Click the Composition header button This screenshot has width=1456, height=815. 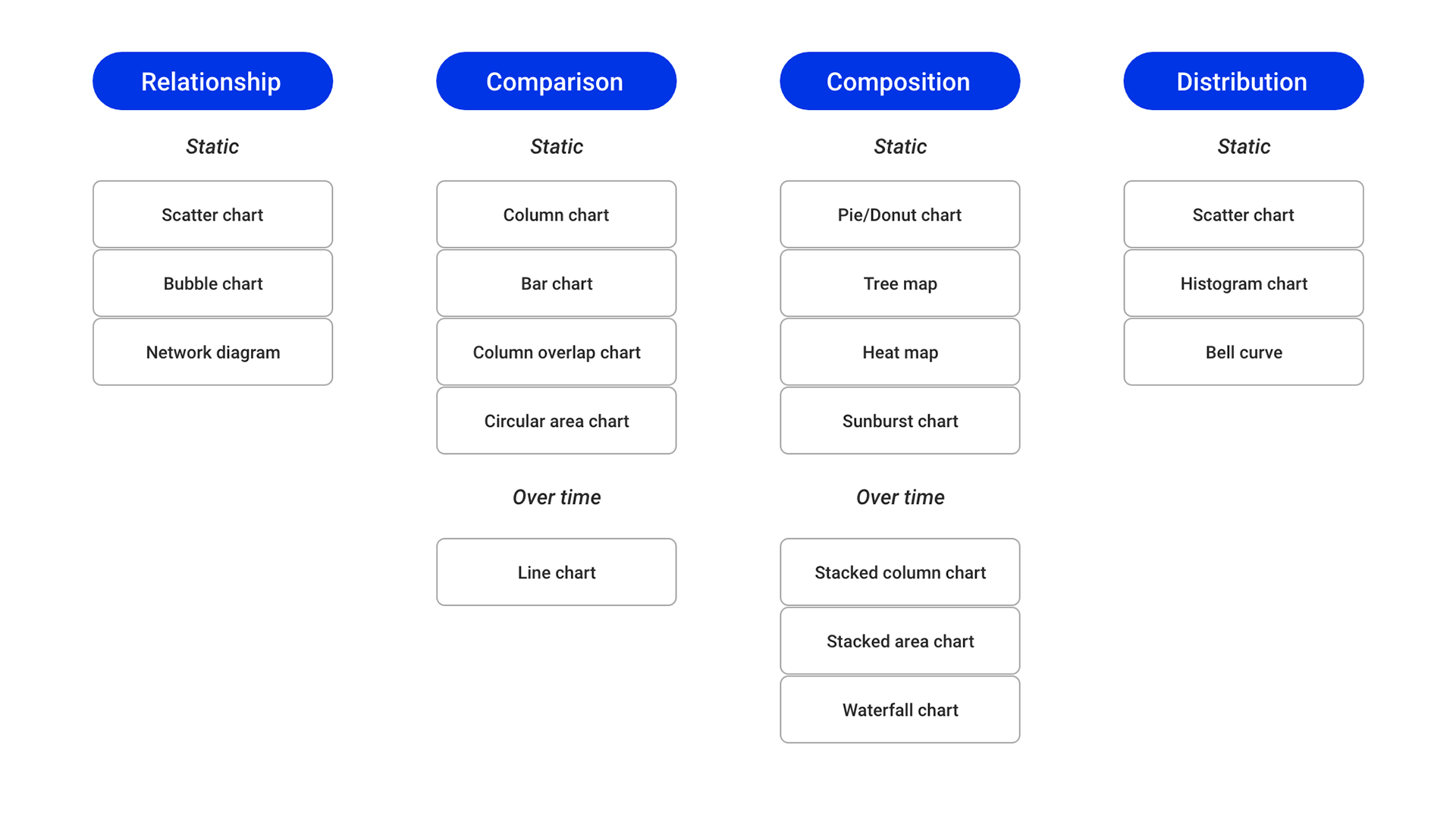tap(899, 81)
